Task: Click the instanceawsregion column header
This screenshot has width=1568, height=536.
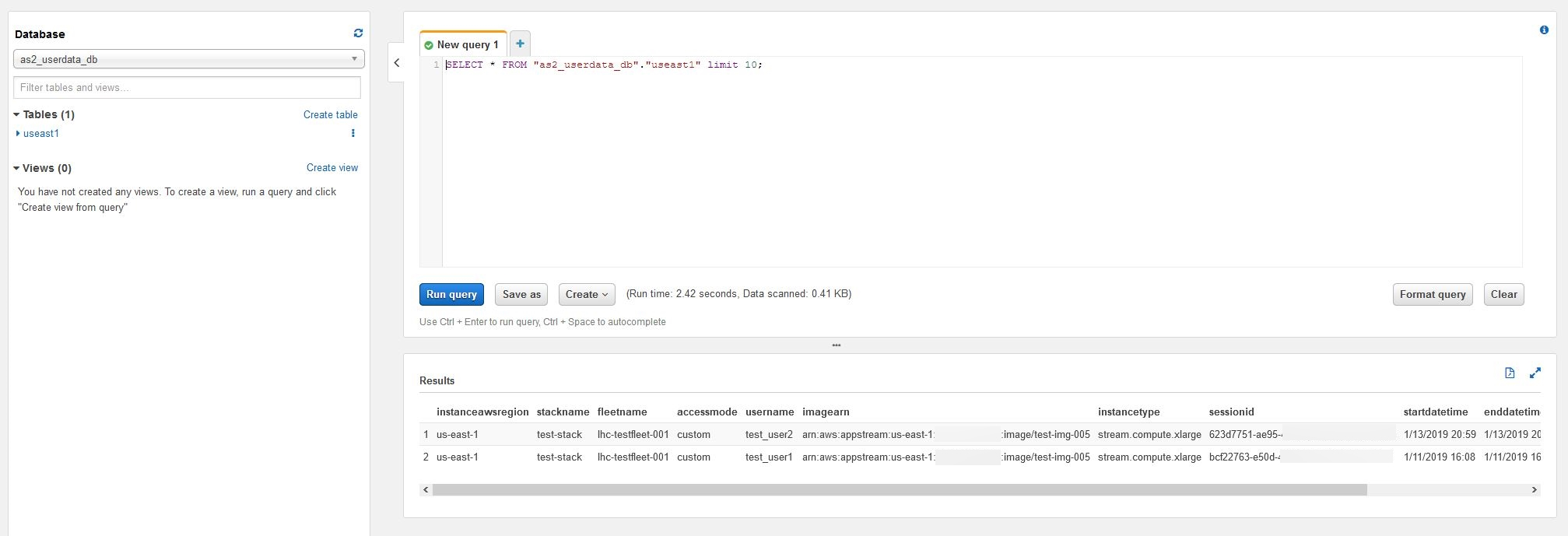Action: coord(482,412)
